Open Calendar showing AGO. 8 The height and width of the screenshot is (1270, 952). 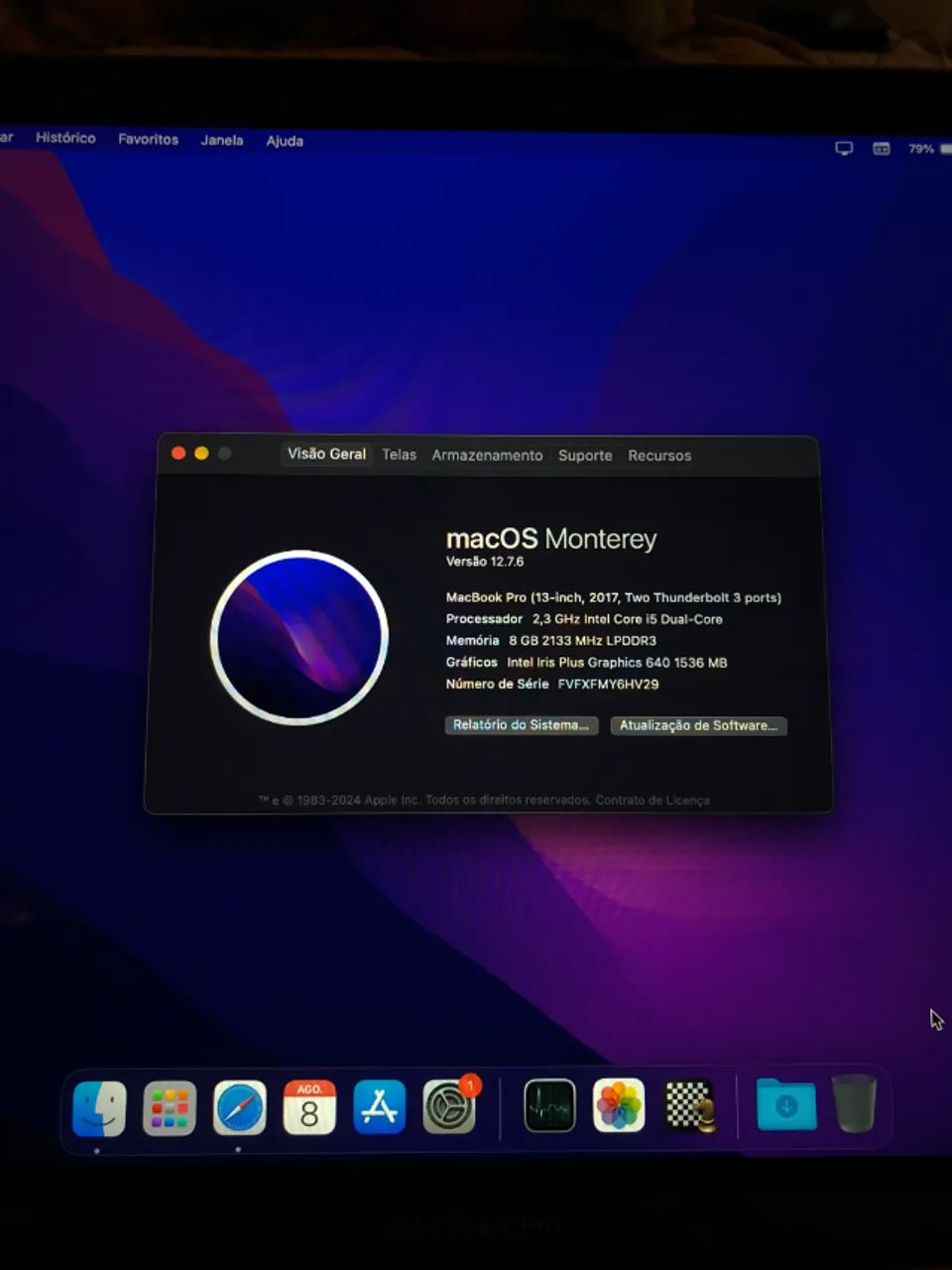click(309, 1107)
